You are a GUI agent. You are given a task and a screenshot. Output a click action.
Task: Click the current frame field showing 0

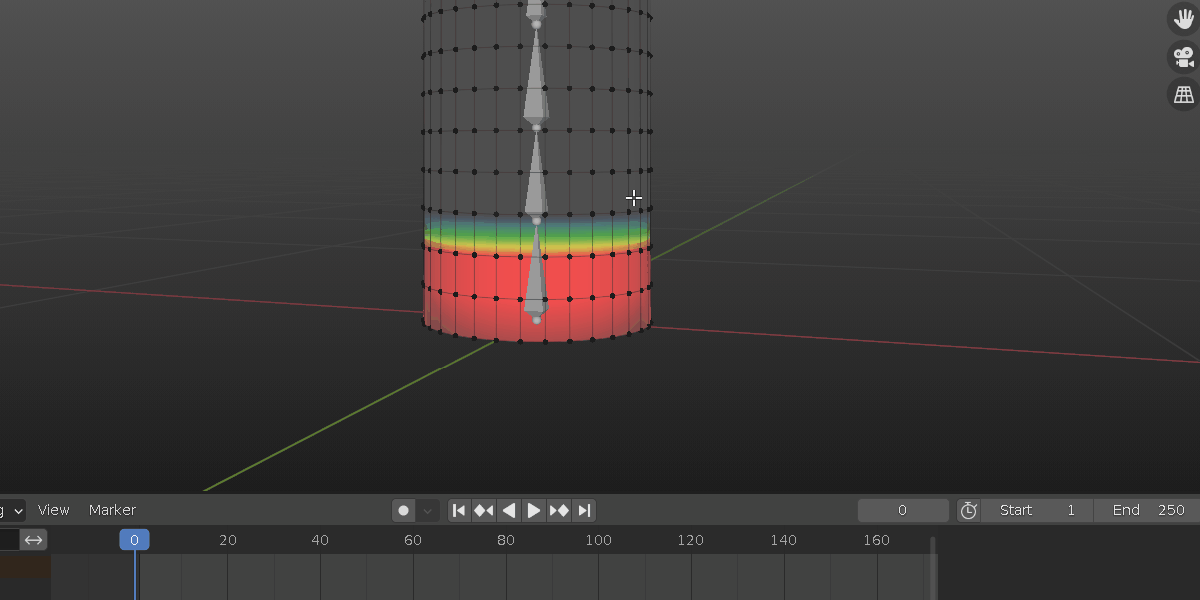(x=903, y=510)
